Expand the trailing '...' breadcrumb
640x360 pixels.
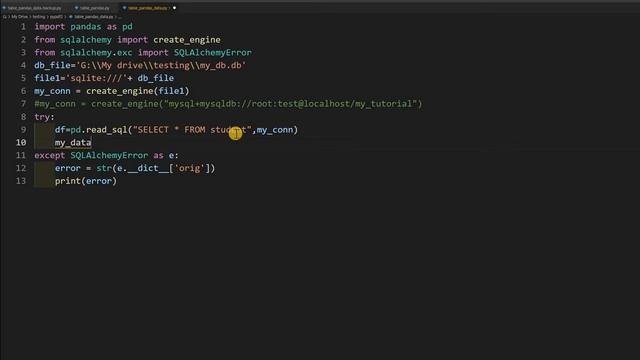[120, 17]
